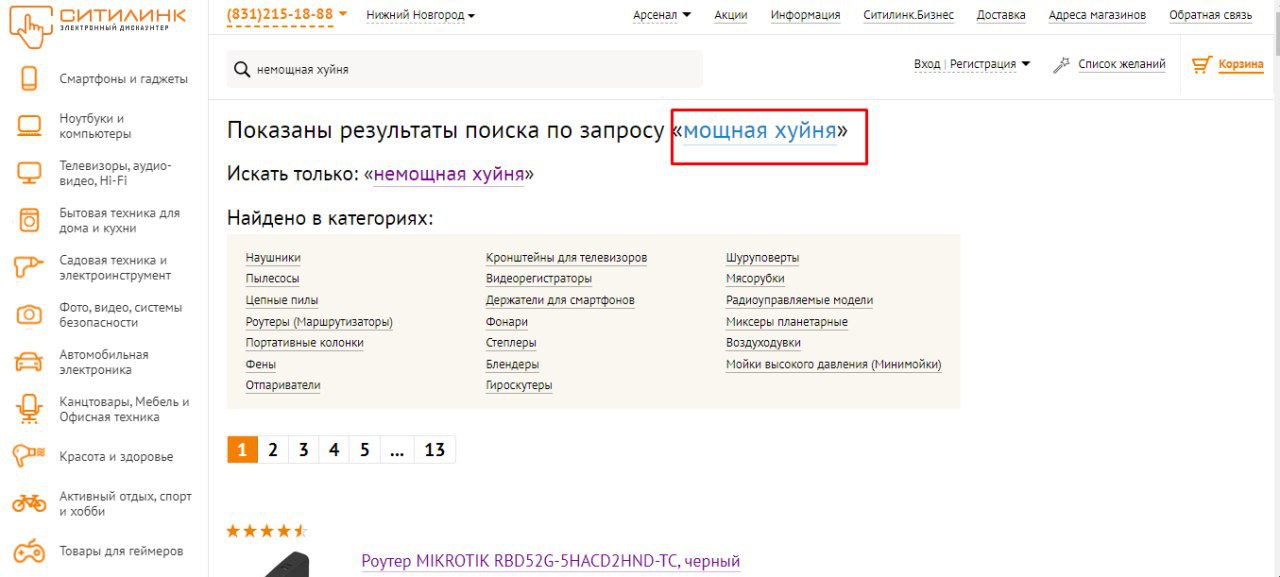Open Адреса магазинов in top menu

point(1097,15)
